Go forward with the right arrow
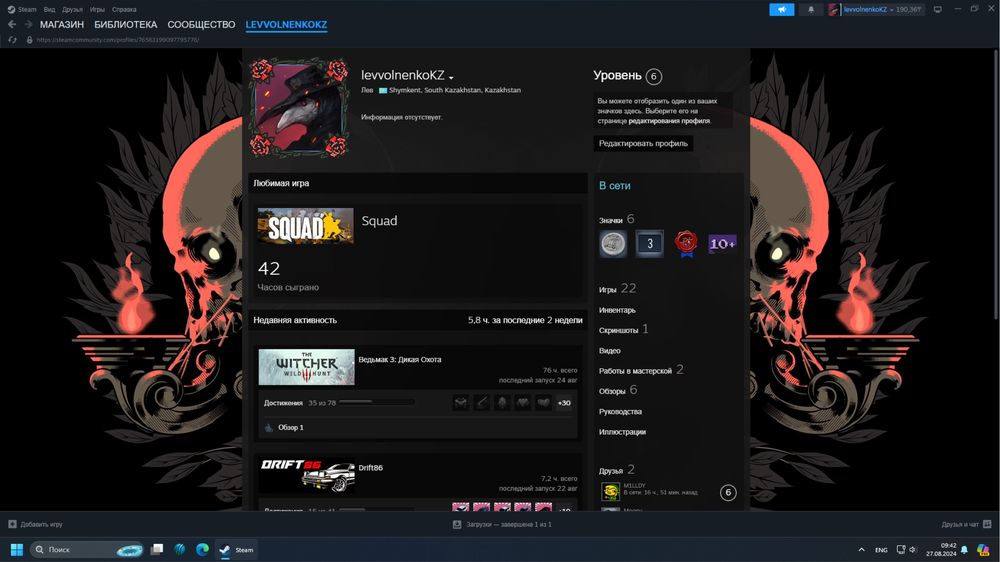 [28, 24]
